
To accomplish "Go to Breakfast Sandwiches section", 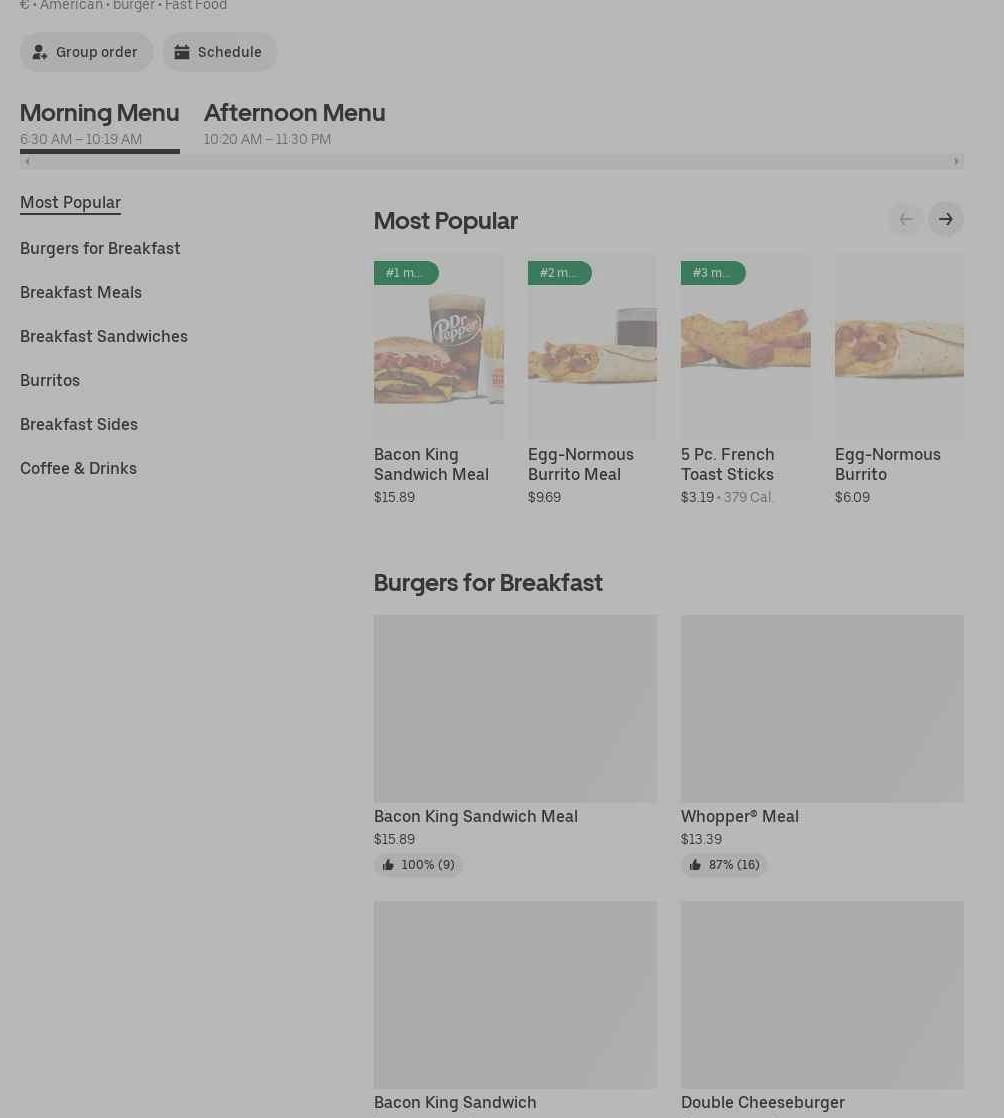I will [104, 336].
